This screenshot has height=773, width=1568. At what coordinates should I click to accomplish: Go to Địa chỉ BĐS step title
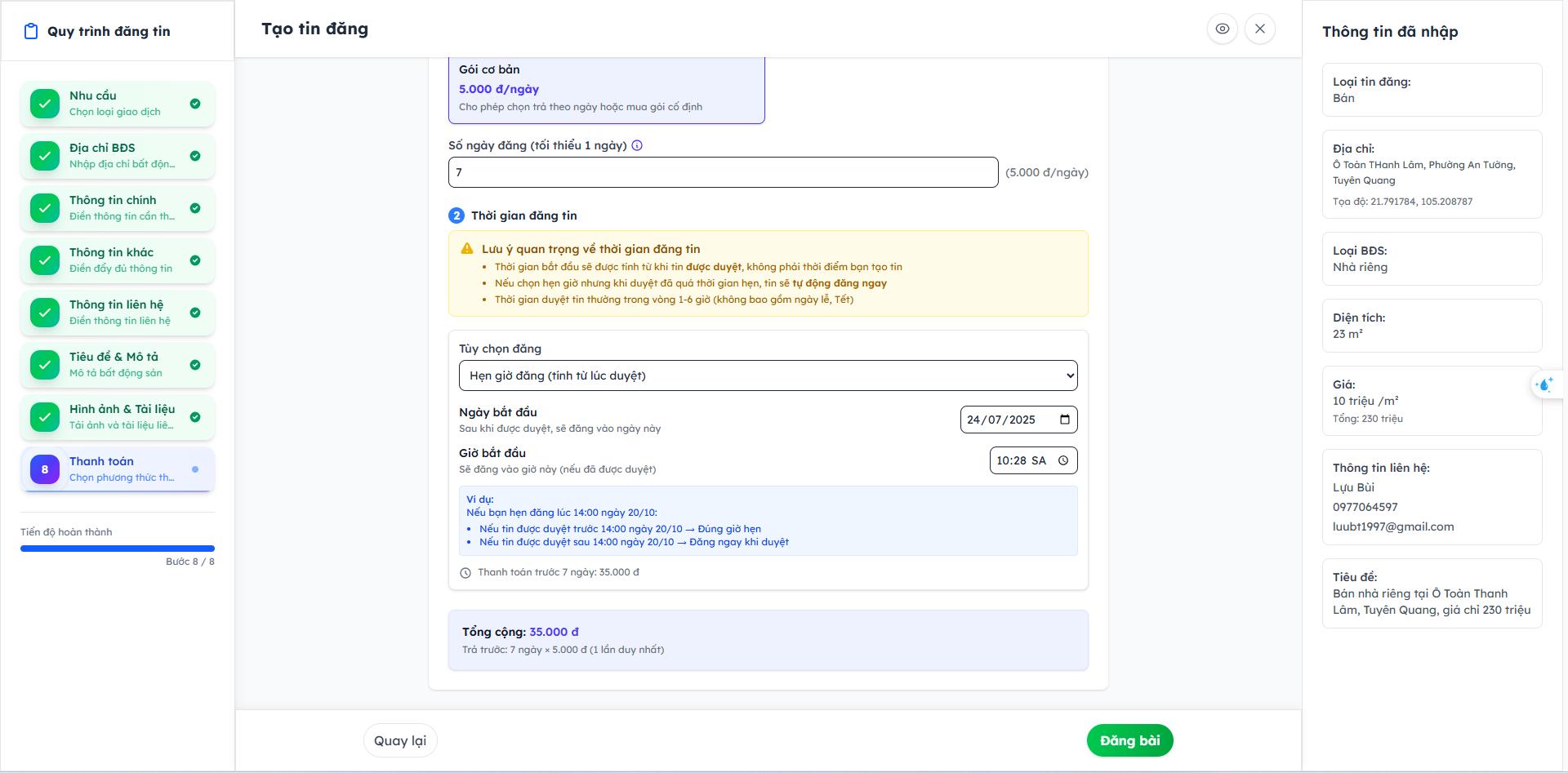click(x=102, y=148)
